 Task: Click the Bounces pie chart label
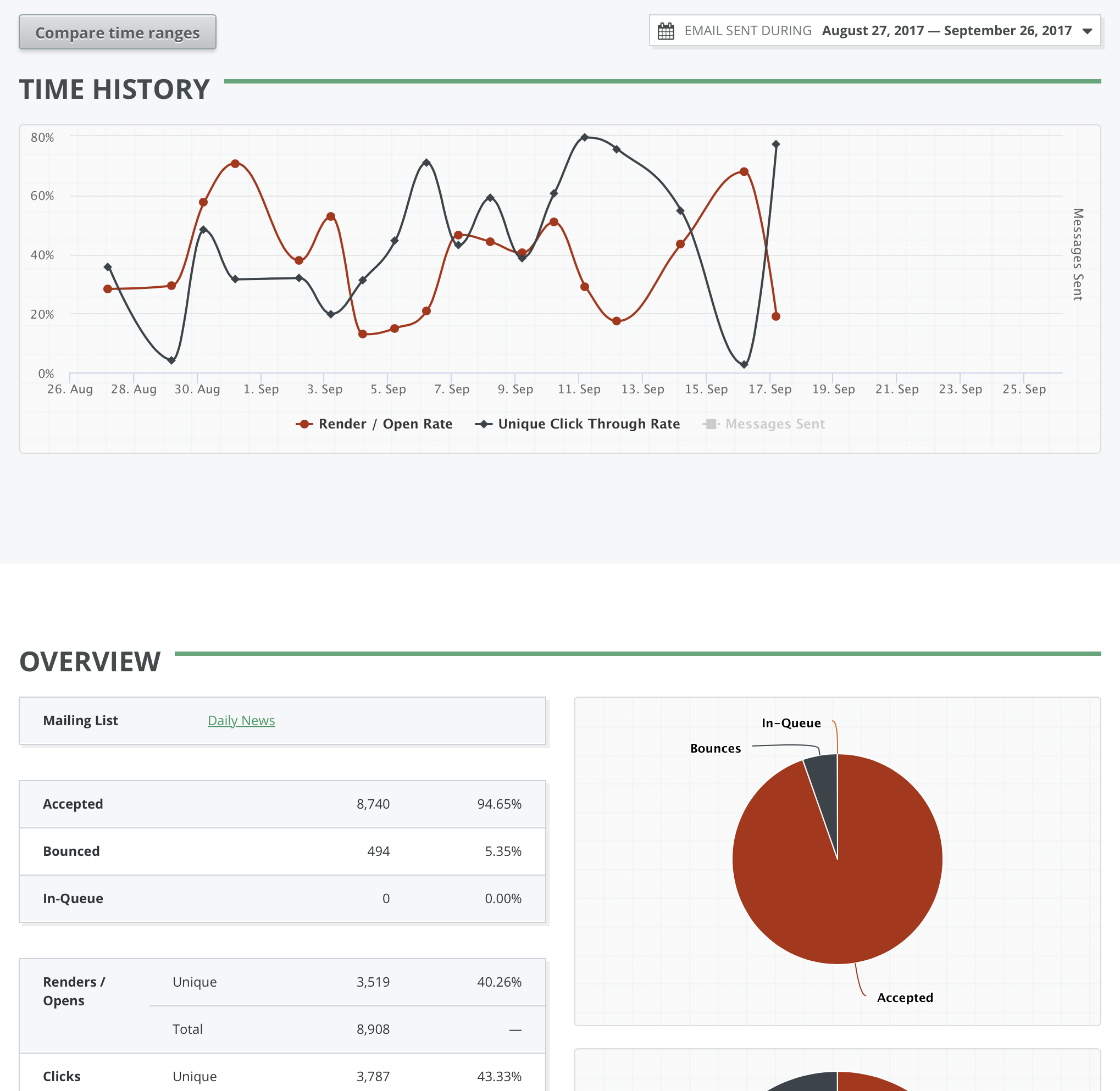(715, 748)
